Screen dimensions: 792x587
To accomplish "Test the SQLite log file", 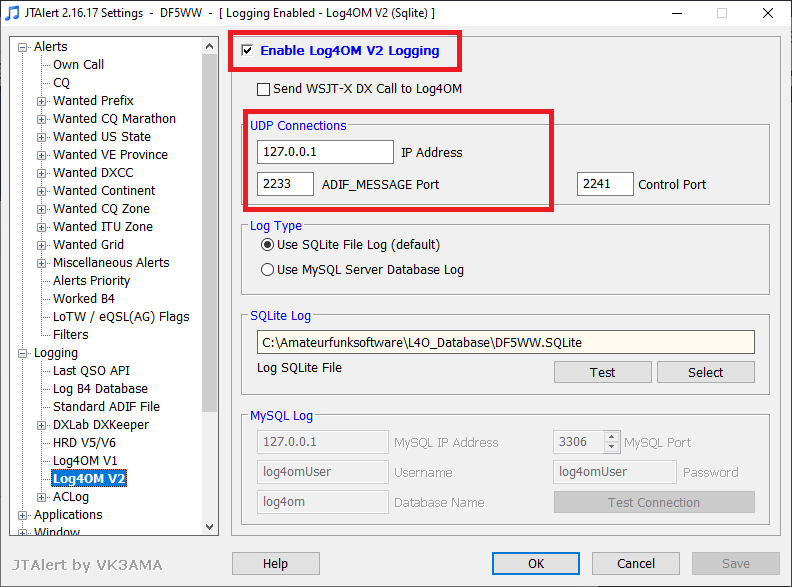I will click(603, 372).
